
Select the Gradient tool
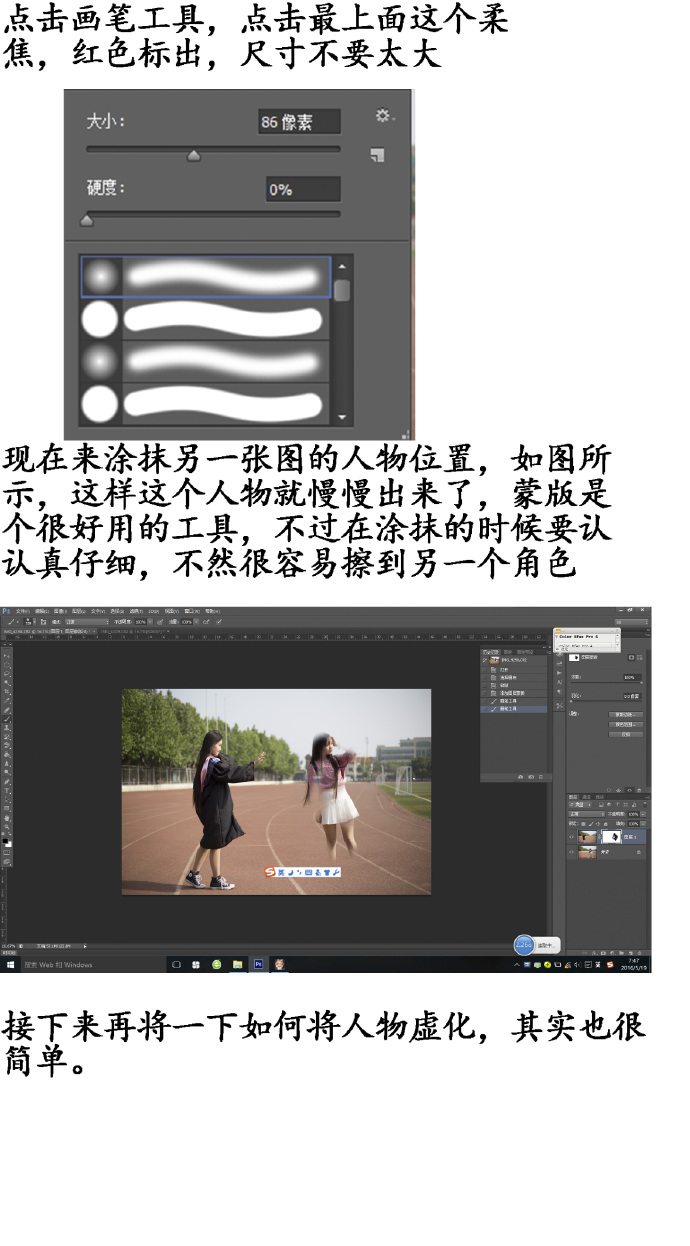[x=7, y=755]
